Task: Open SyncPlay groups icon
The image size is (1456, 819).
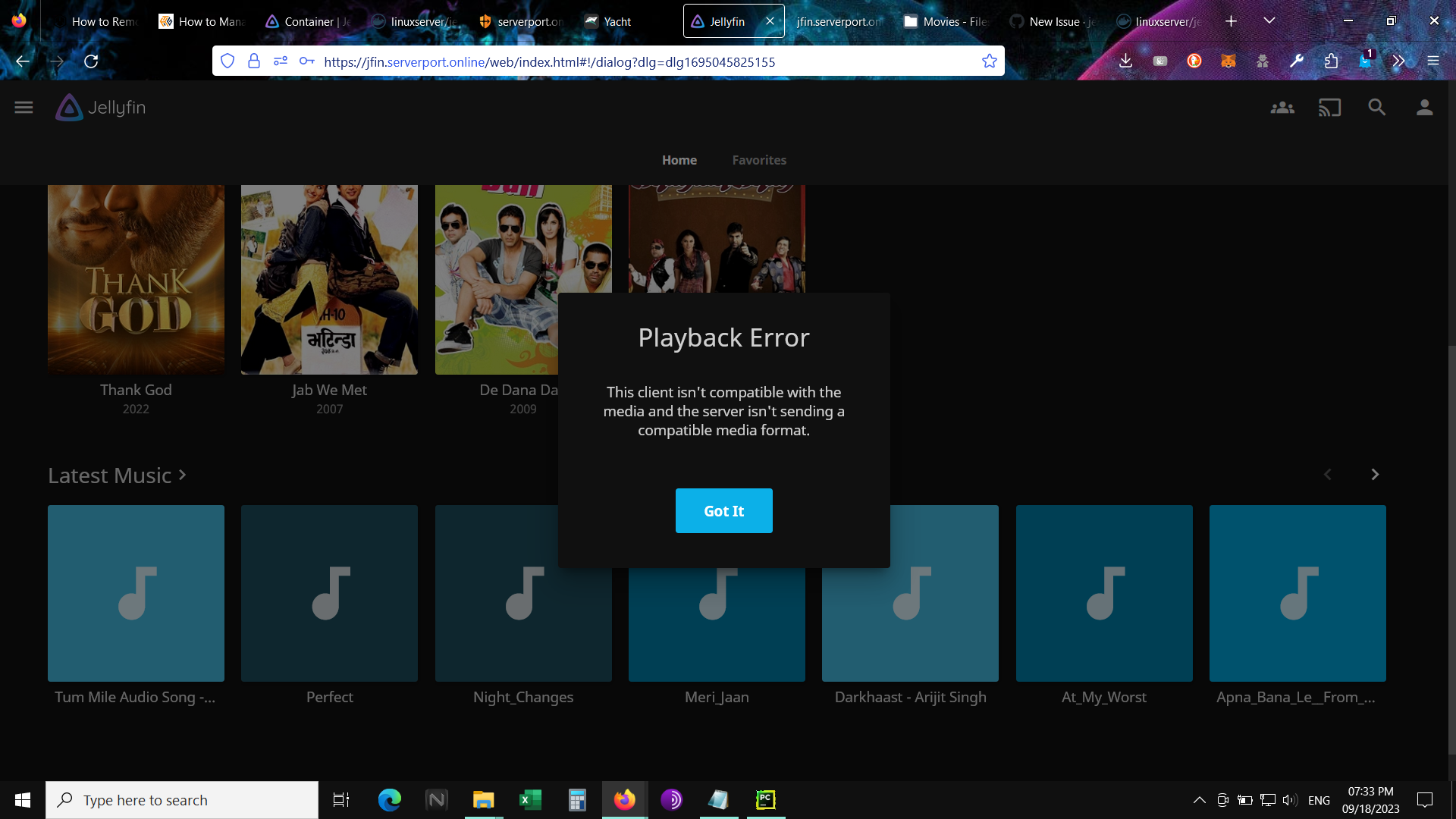Action: coord(1282,107)
